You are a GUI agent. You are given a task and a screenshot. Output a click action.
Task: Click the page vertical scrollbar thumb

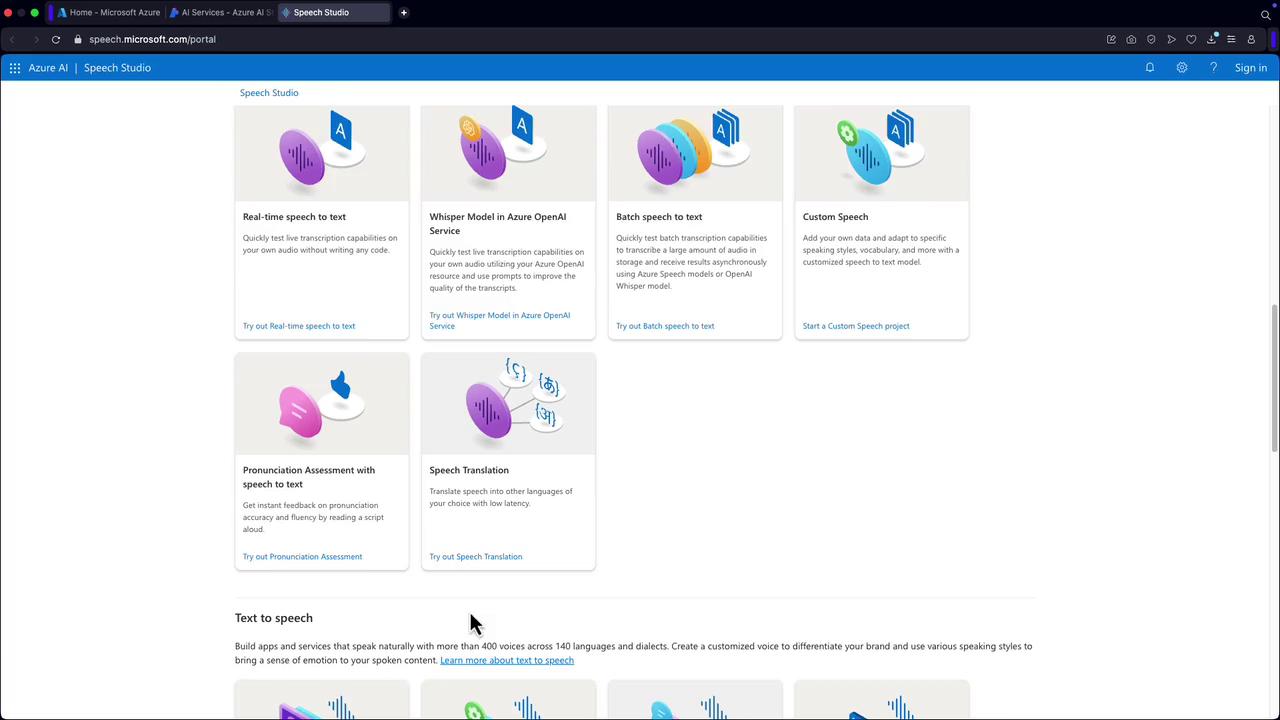coord(1274,378)
